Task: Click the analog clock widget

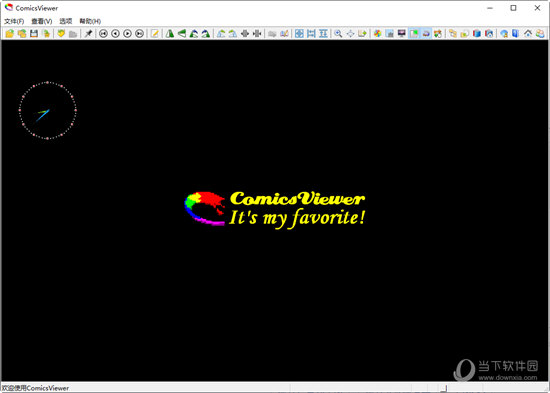Action: (47, 111)
